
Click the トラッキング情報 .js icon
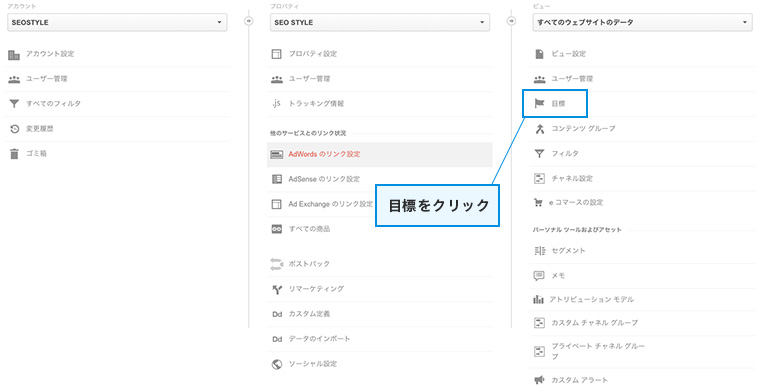(x=277, y=103)
